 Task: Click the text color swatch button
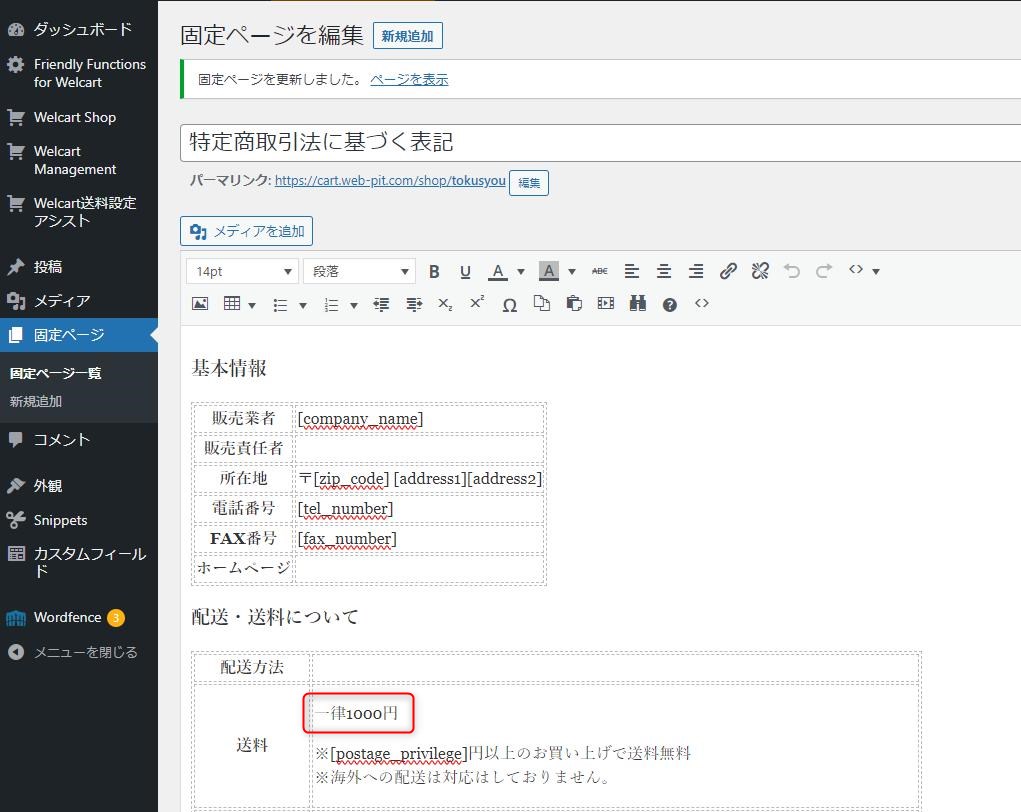coord(497,271)
